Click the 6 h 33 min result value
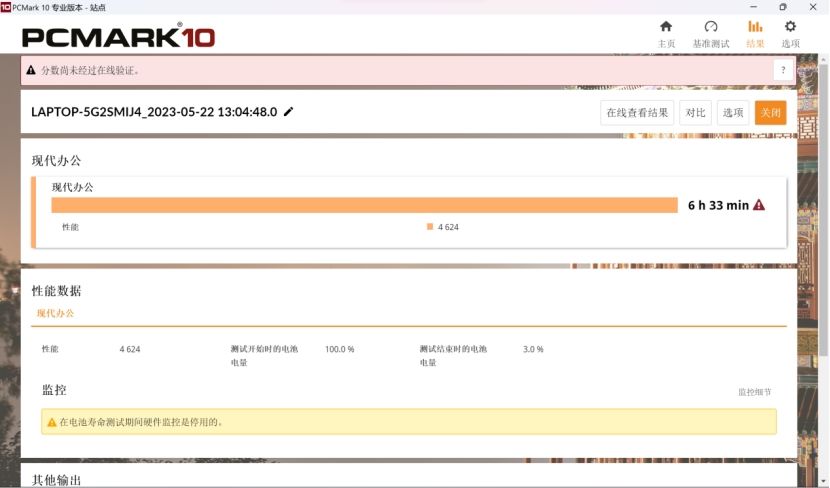The width and height of the screenshot is (830, 488). 718,205
